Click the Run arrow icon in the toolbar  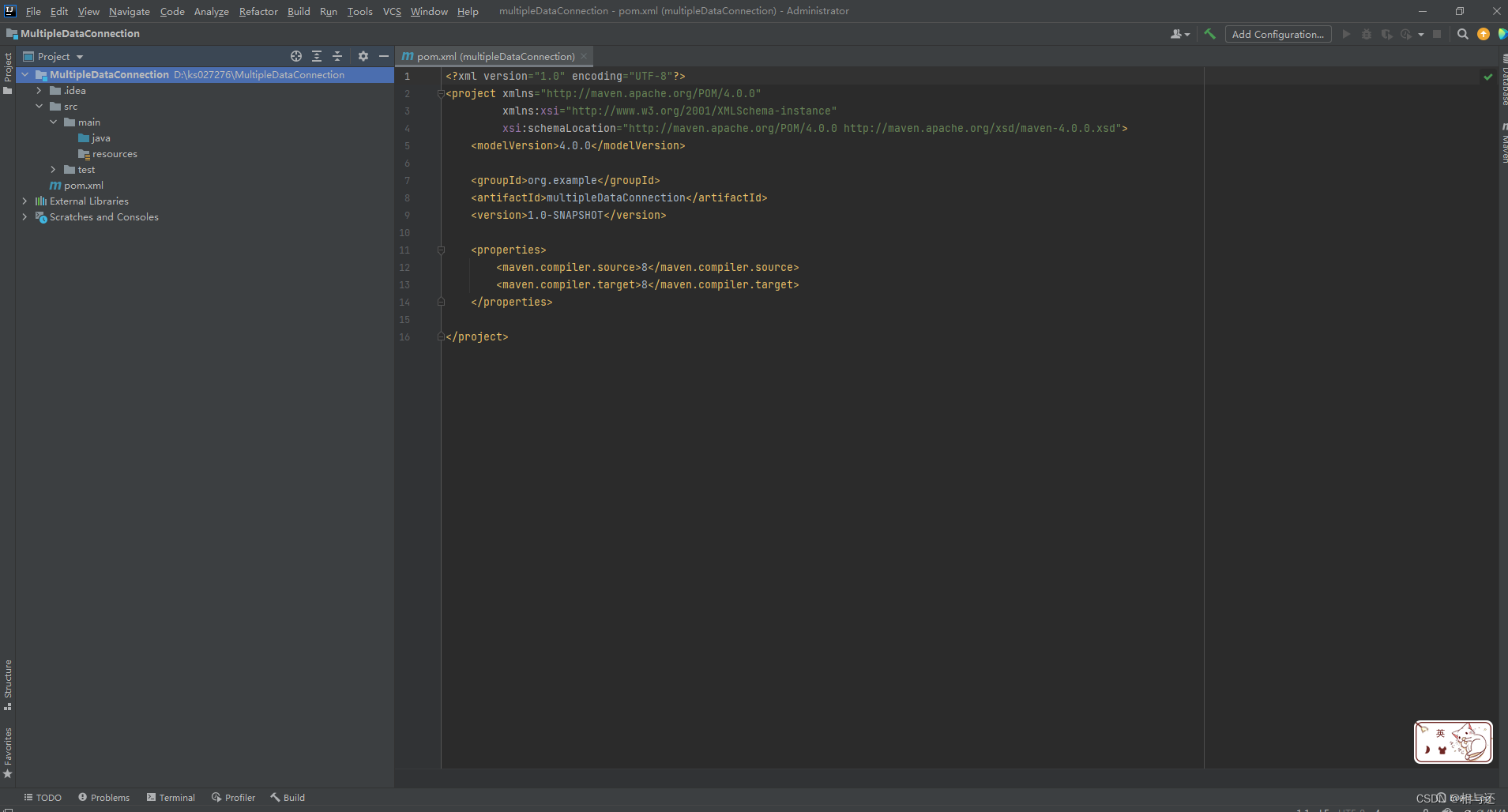pyautogui.click(x=1346, y=34)
